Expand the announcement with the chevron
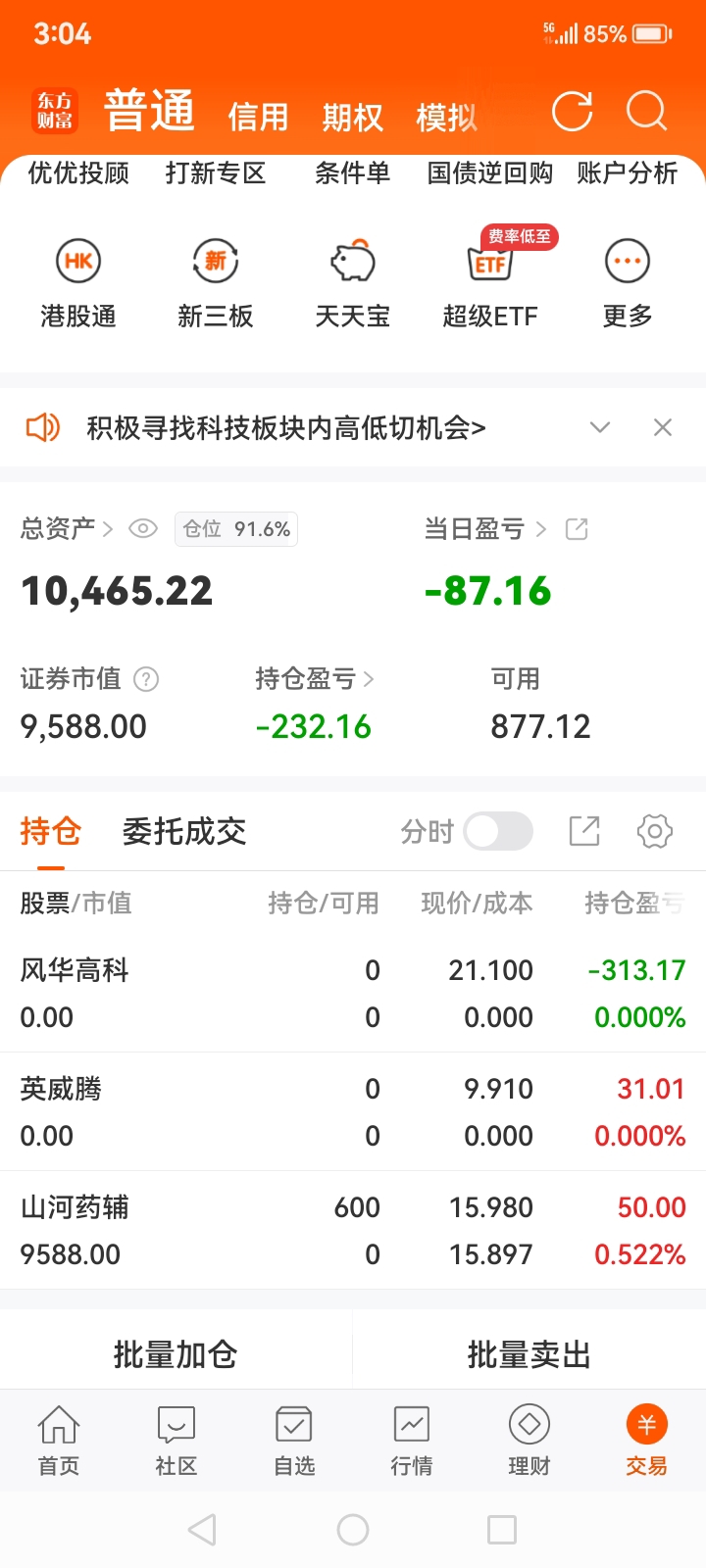Viewport: 706px width, 1568px height. 600,427
